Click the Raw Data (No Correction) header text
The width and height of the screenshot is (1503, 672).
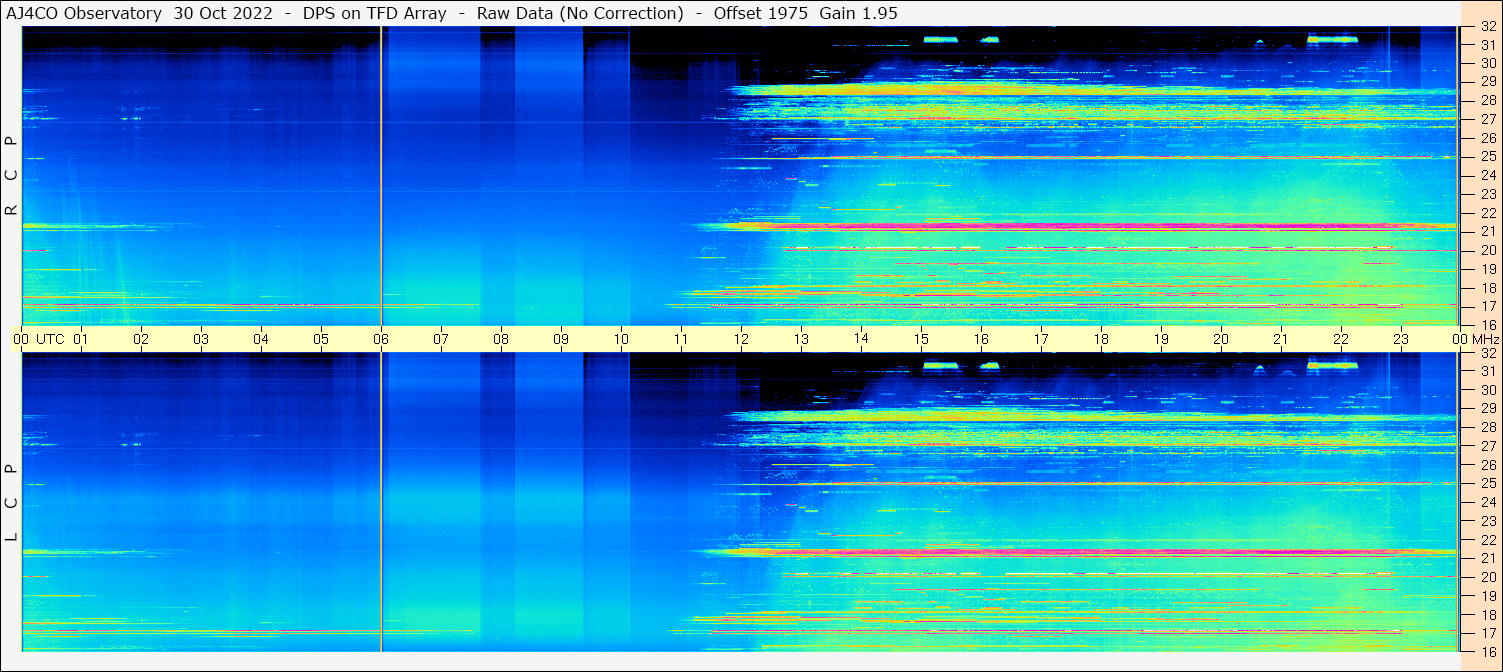tap(580, 13)
